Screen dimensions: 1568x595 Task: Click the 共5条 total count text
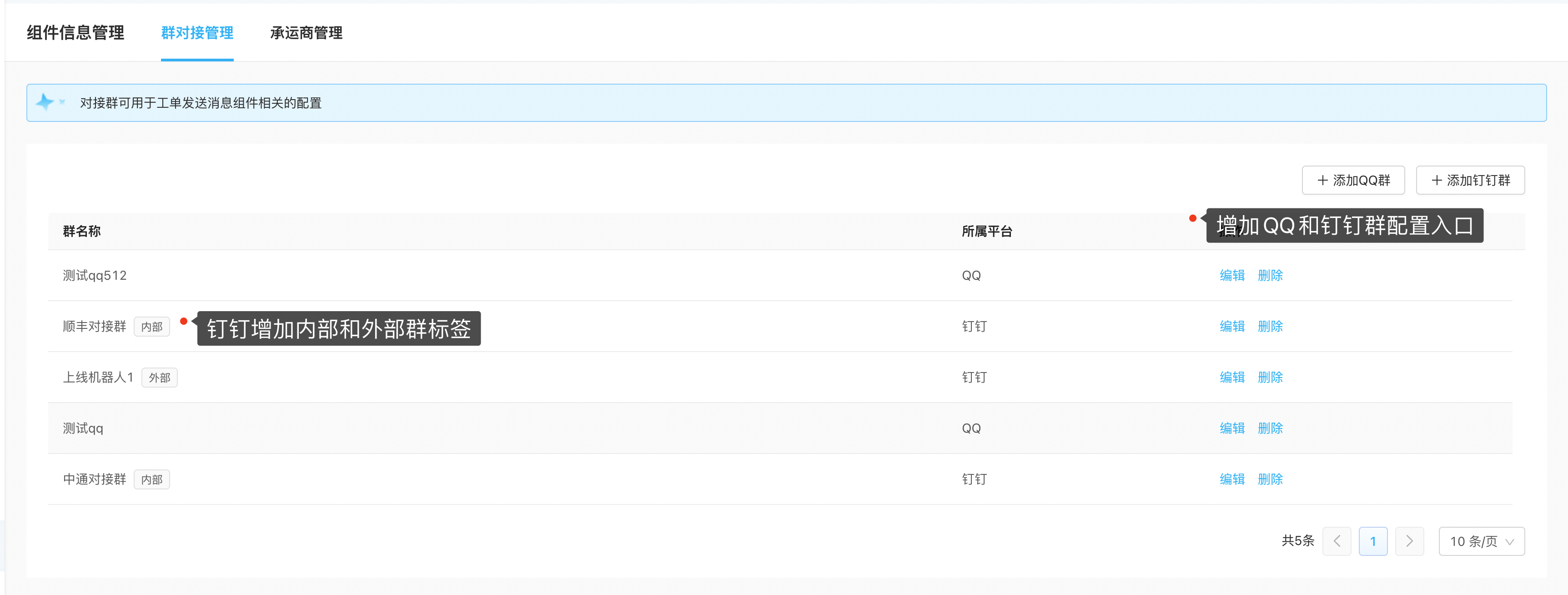pos(1298,541)
